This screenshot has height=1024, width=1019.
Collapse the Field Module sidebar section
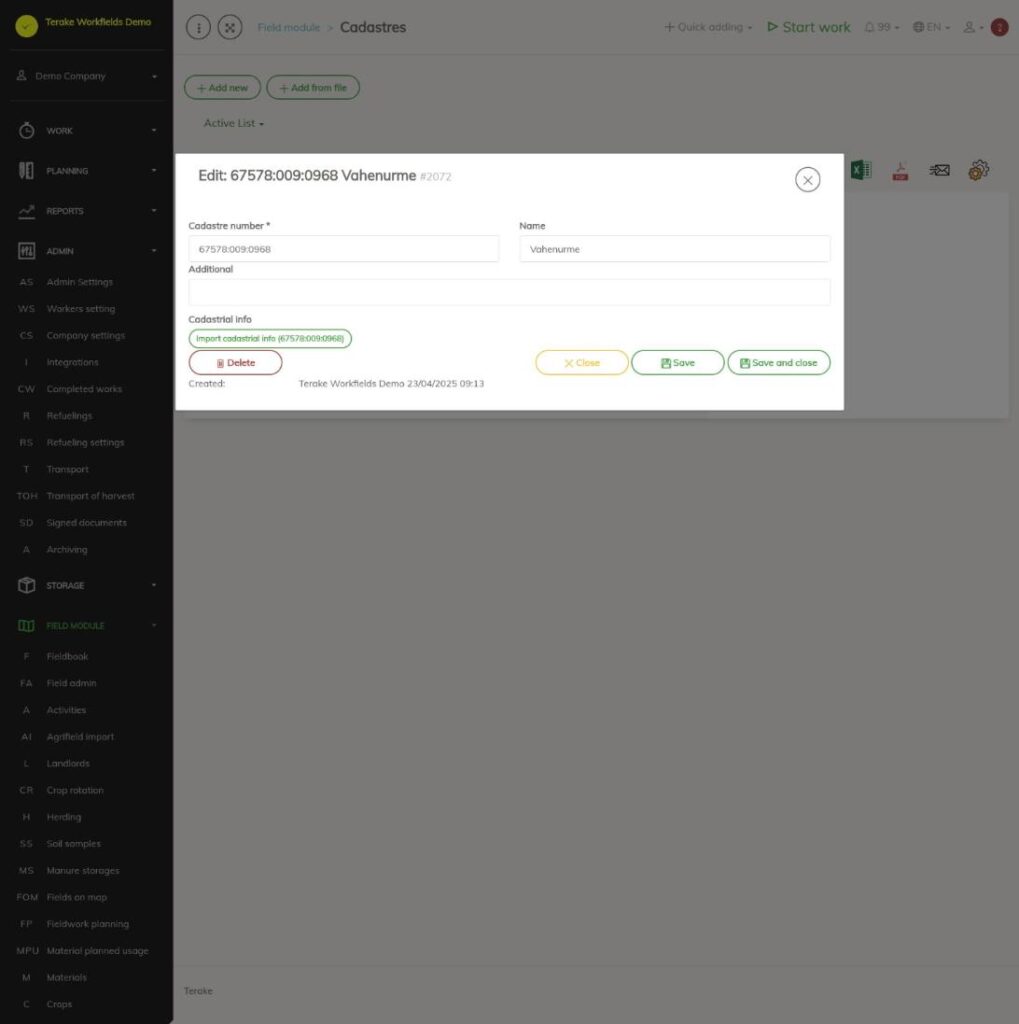tap(87, 626)
